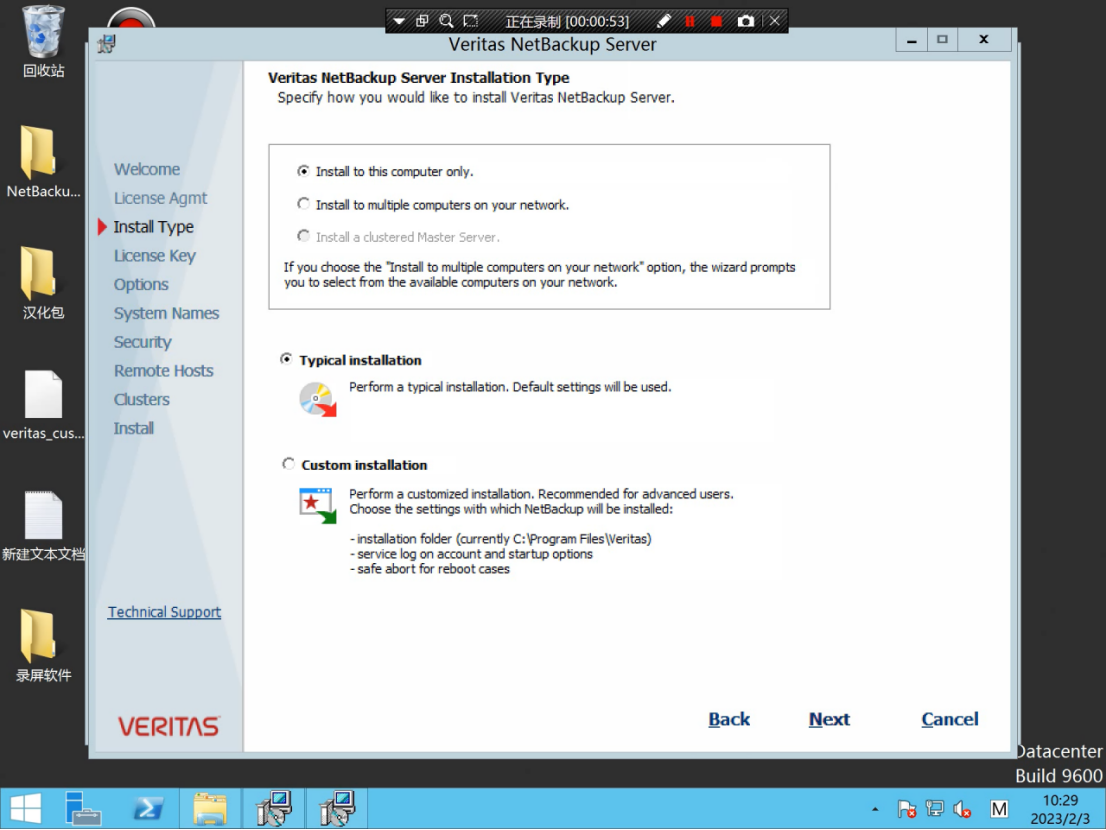Close the recording toolbar
Screen dimensions: 1106x830
774,21
